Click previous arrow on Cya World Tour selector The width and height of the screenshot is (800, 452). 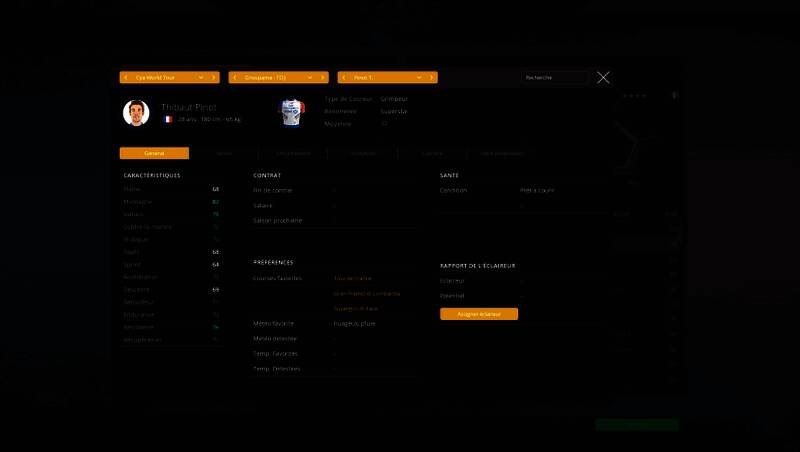(x=125, y=77)
